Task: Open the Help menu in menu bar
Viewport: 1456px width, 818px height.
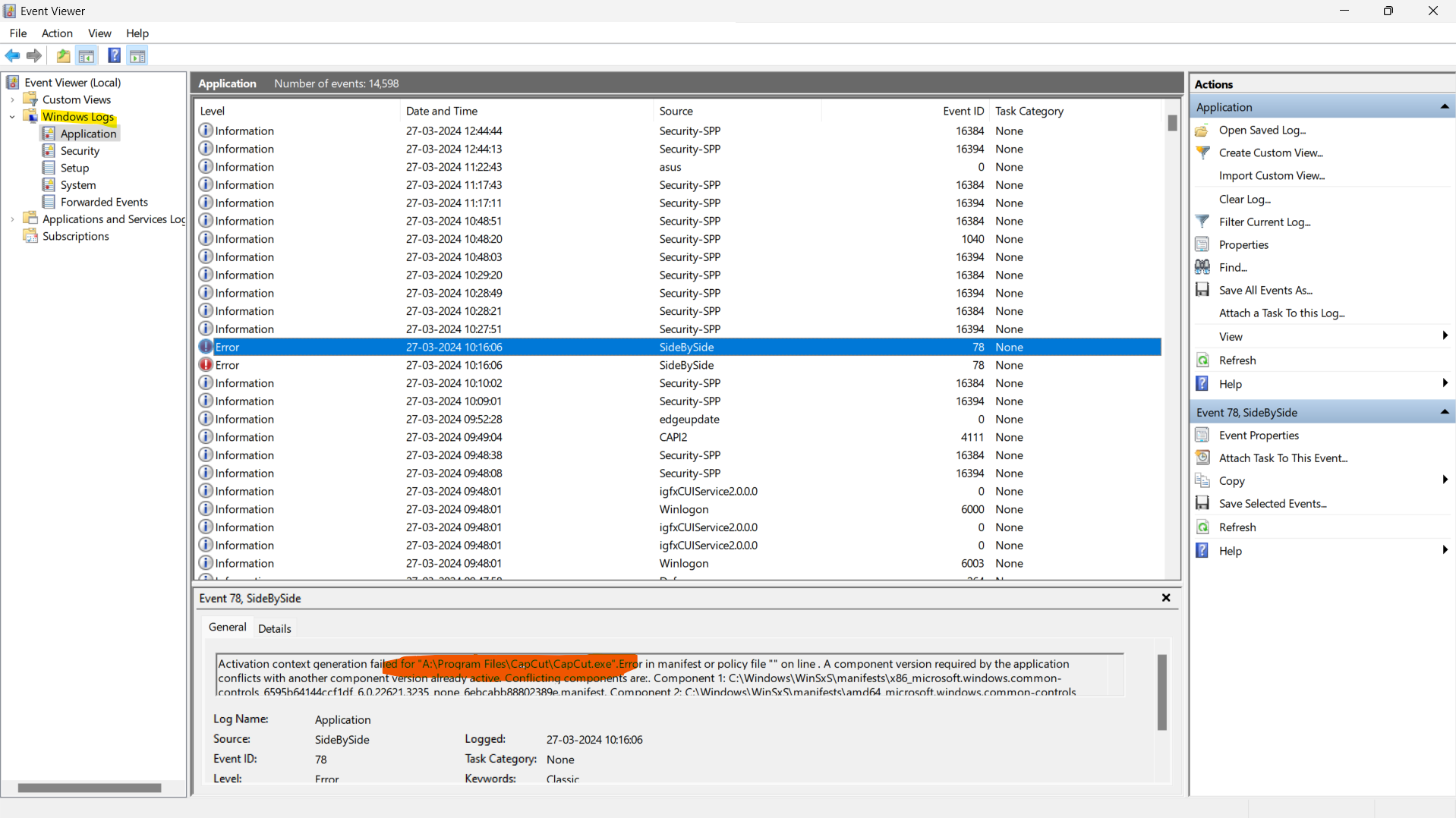Action: point(137,33)
